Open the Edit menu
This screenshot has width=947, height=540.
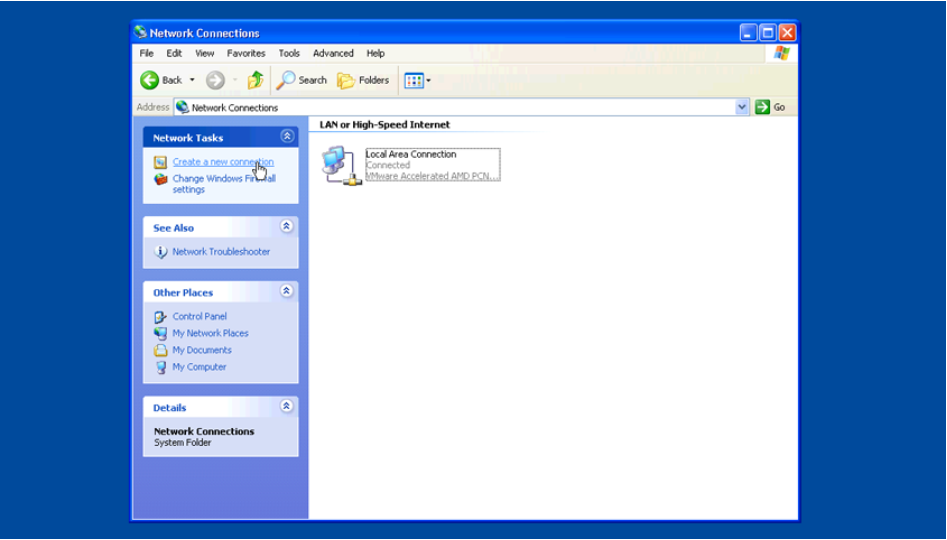[174, 53]
